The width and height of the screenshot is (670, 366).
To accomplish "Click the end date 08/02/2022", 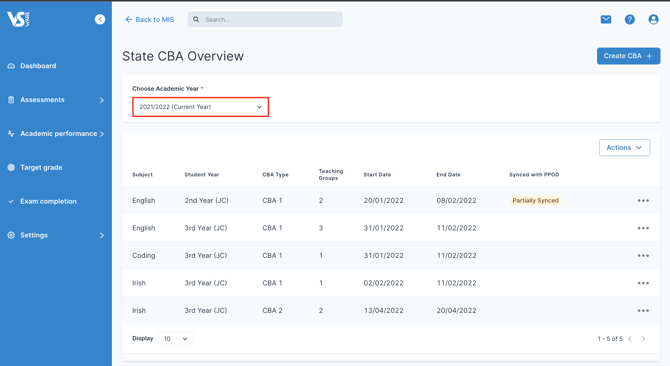I will pyautogui.click(x=456, y=200).
